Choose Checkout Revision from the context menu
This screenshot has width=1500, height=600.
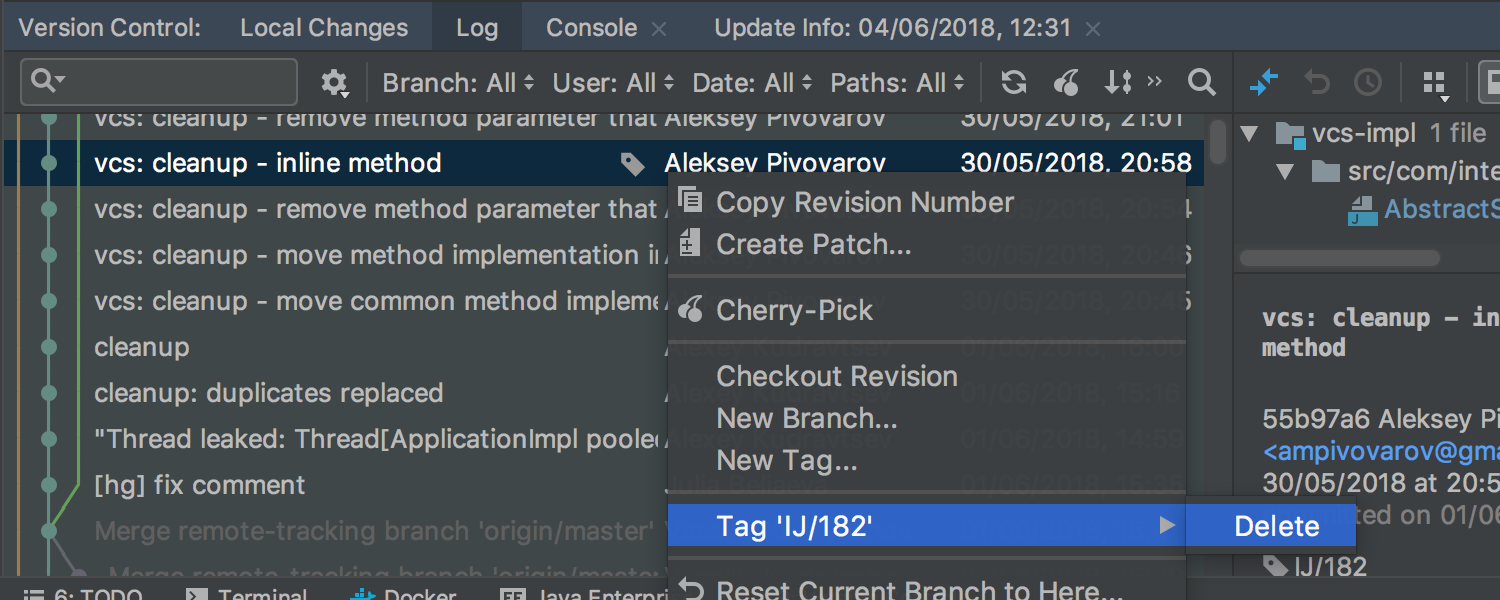click(837, 376)
